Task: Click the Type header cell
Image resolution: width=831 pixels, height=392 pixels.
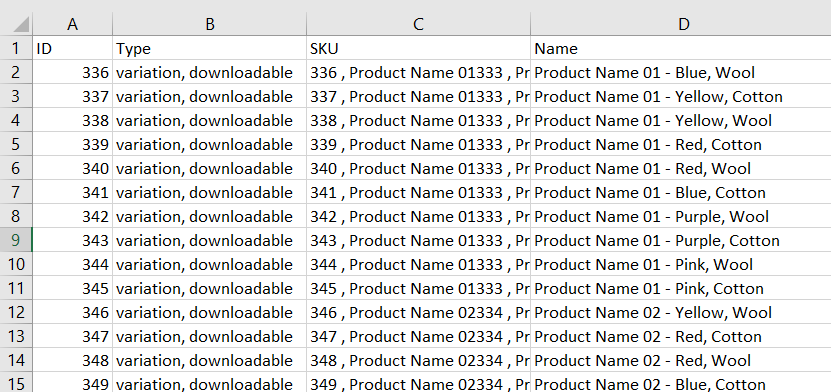Action: (x=209, y=48)
